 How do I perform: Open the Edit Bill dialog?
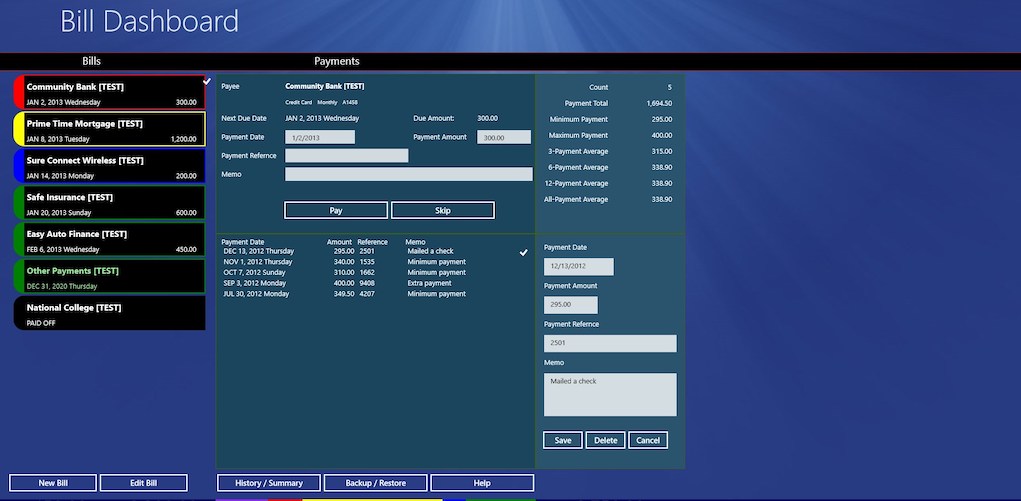143,483
